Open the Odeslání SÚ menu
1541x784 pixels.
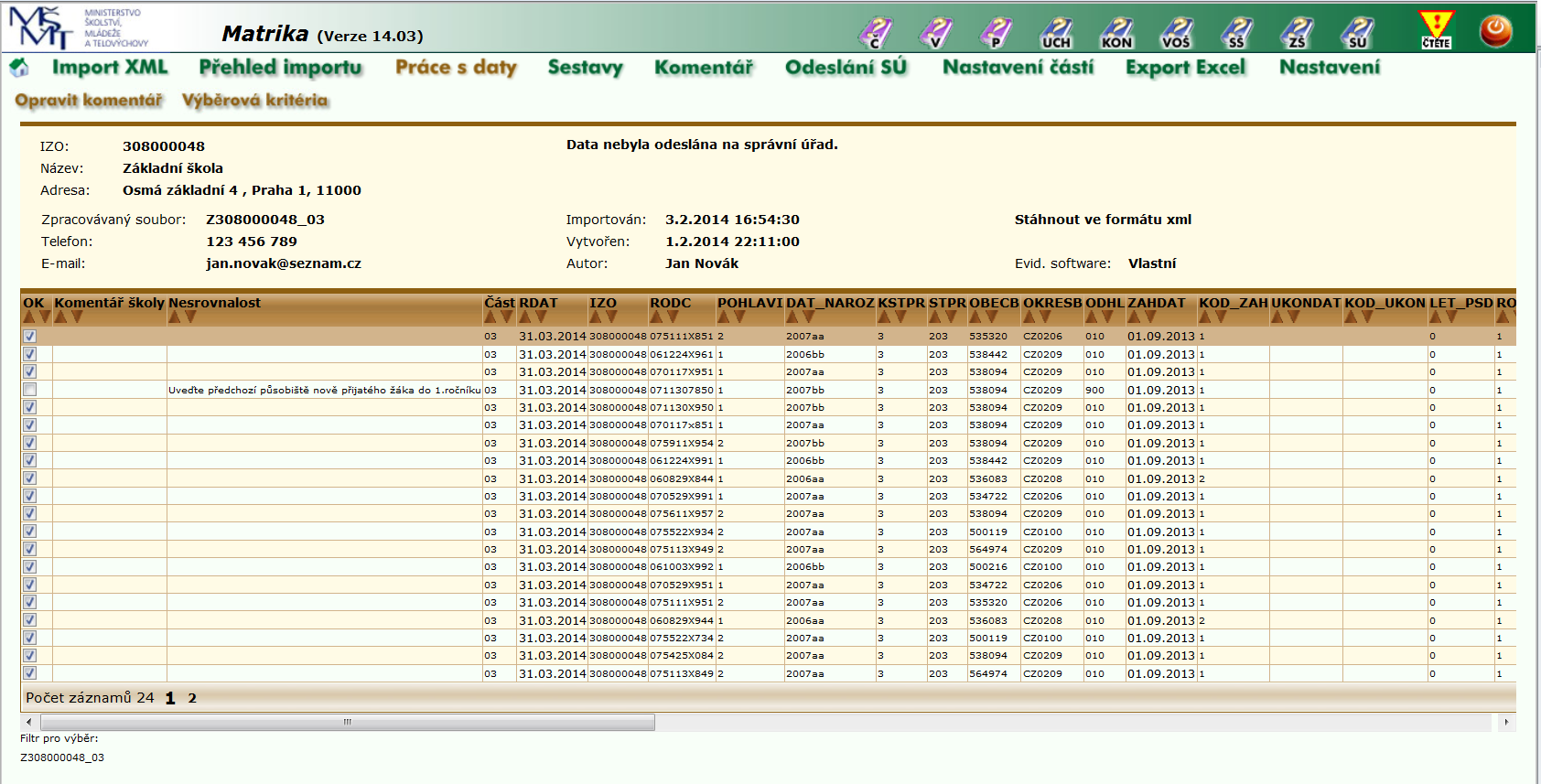click(846, 67)
